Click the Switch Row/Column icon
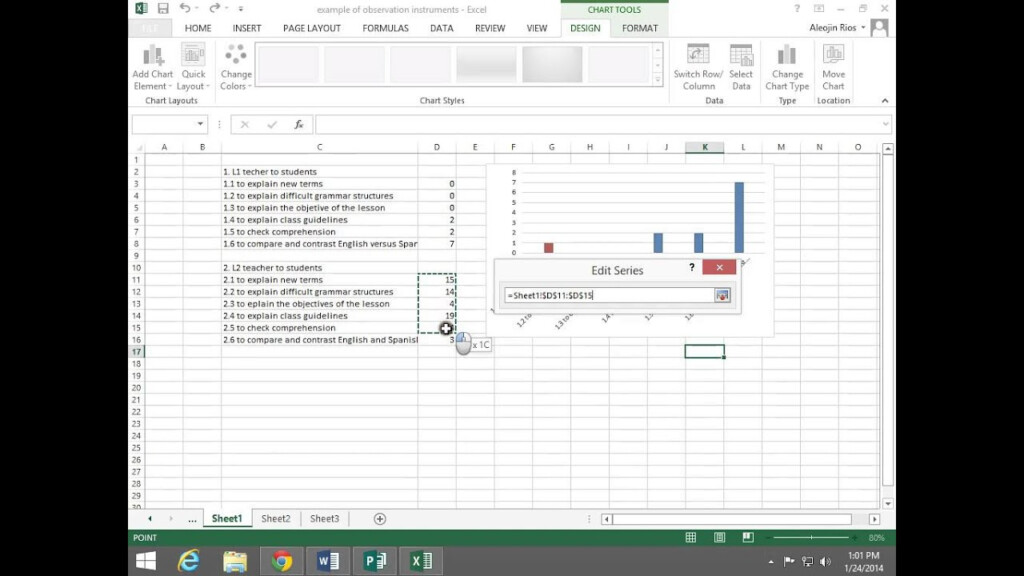 (698, 55)
